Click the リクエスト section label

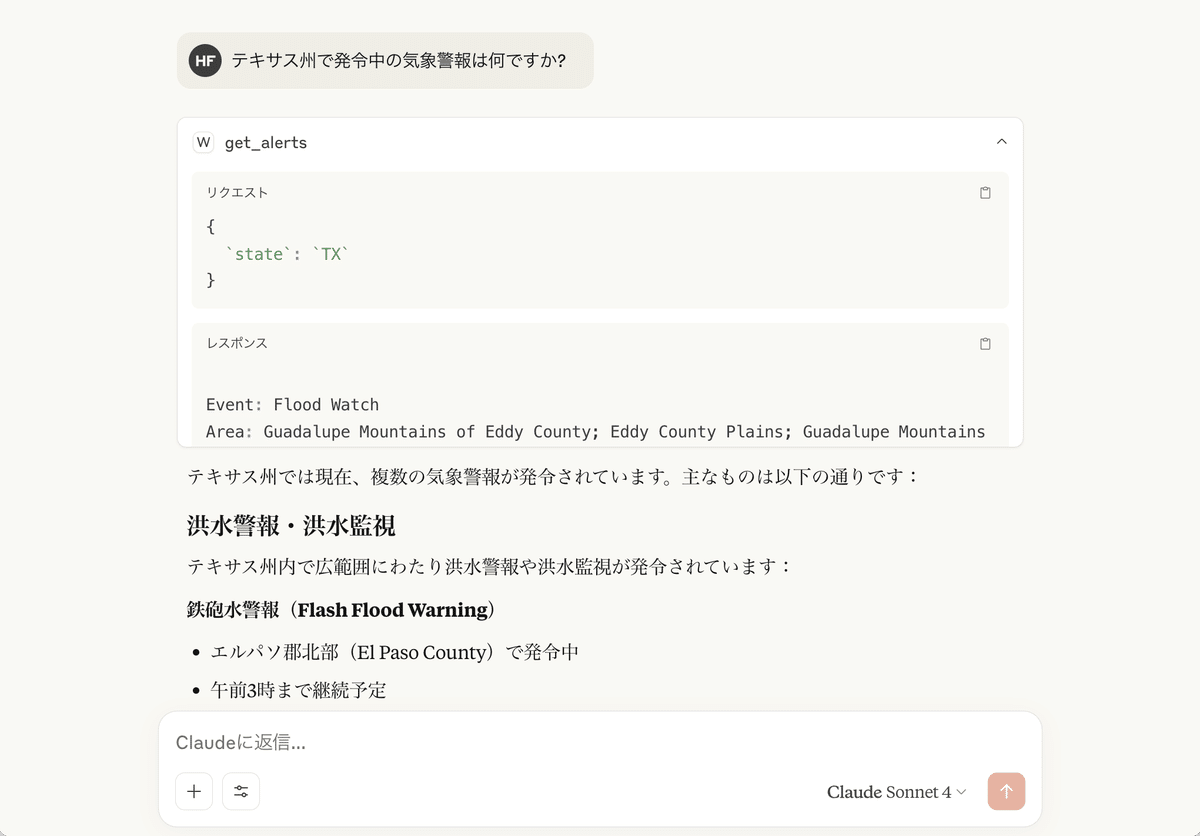(237, 192)
